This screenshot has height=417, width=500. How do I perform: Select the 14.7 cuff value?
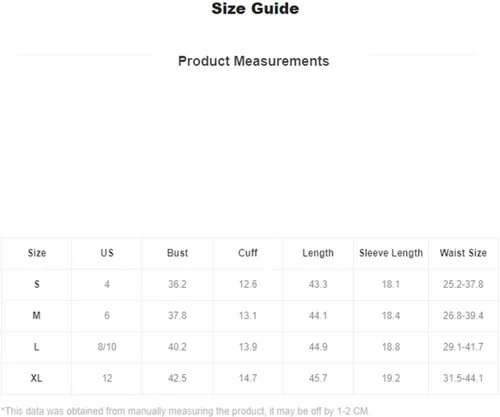[x=248, y=378]
